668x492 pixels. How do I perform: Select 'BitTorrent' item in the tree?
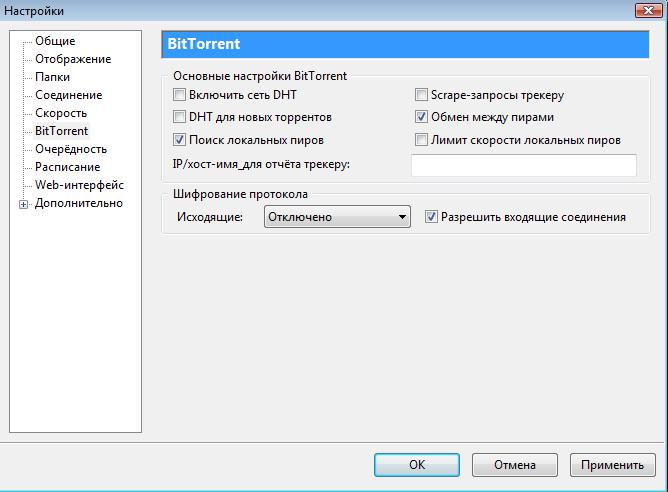click(61, 131)
